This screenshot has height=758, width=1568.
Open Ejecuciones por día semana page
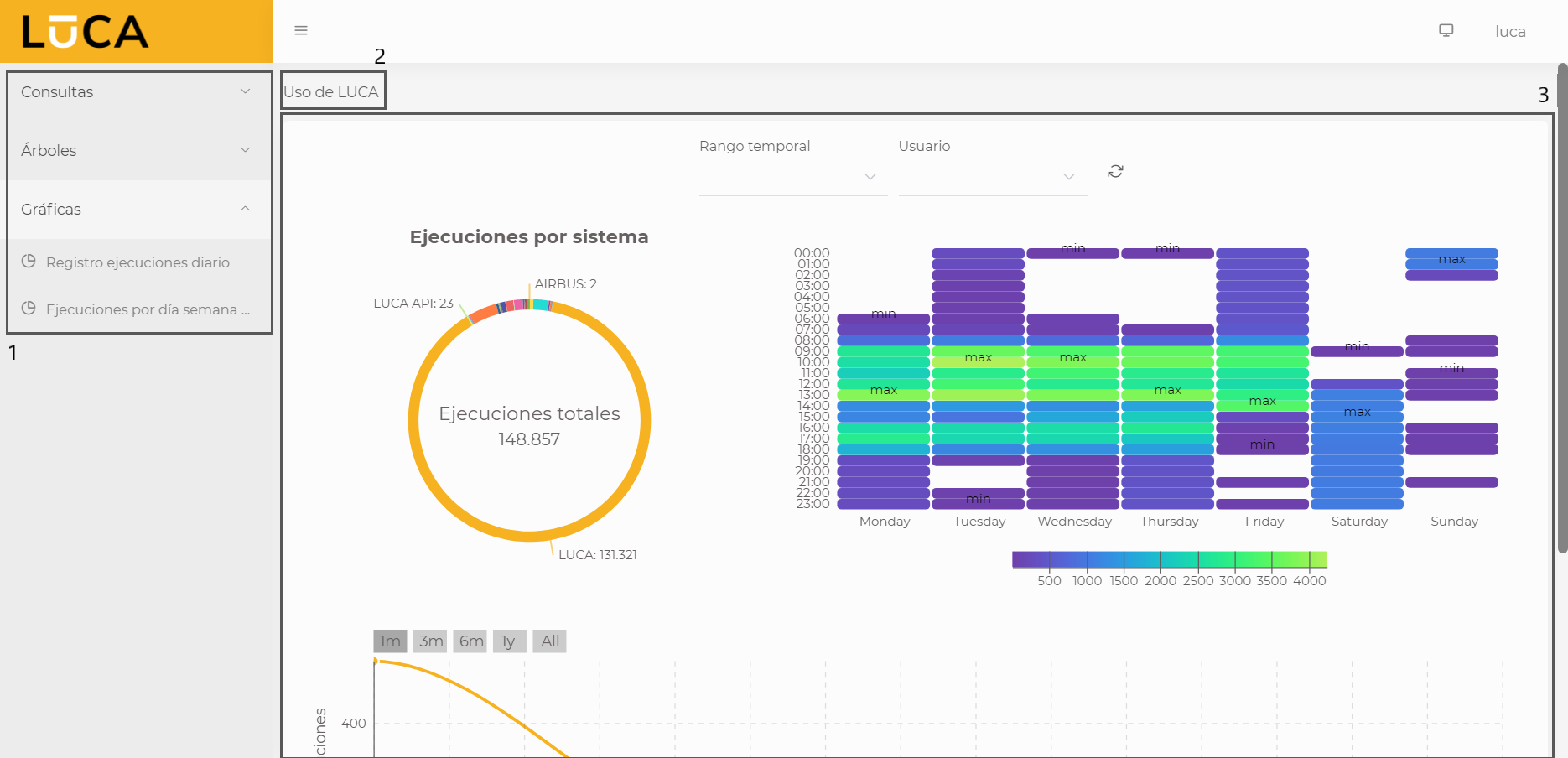click(148, 309)
